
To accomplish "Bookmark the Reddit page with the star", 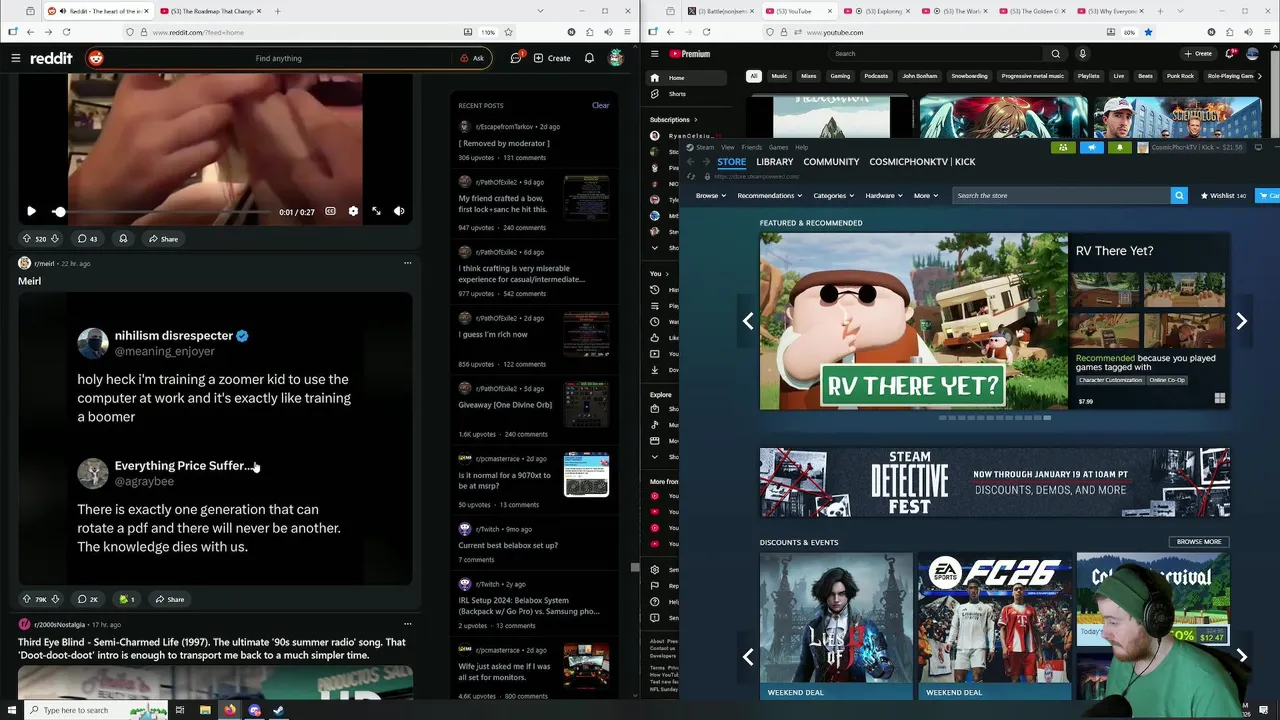I will (508, 32).
